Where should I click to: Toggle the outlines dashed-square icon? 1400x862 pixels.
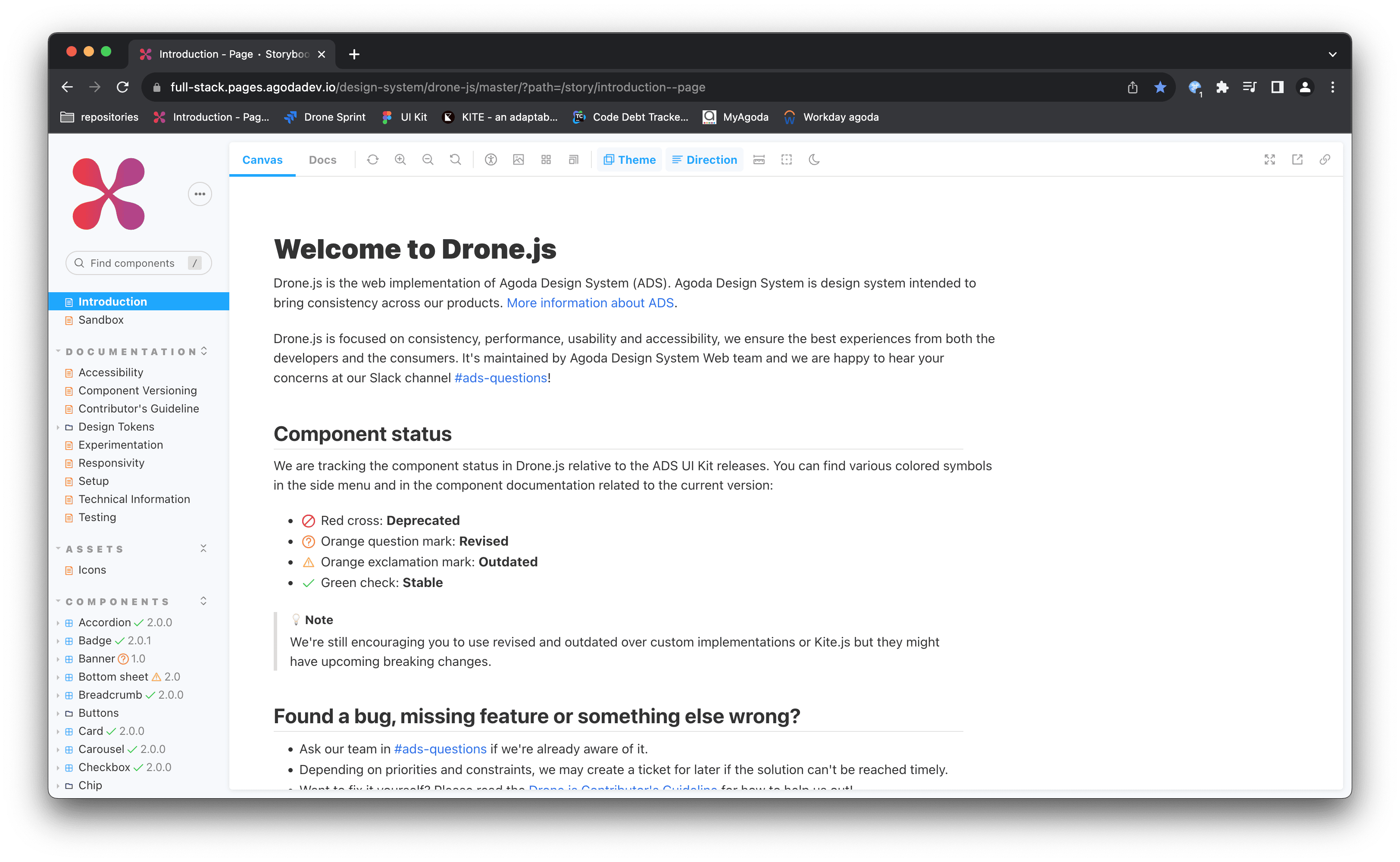pyautogui.click(x=787, y=159)
